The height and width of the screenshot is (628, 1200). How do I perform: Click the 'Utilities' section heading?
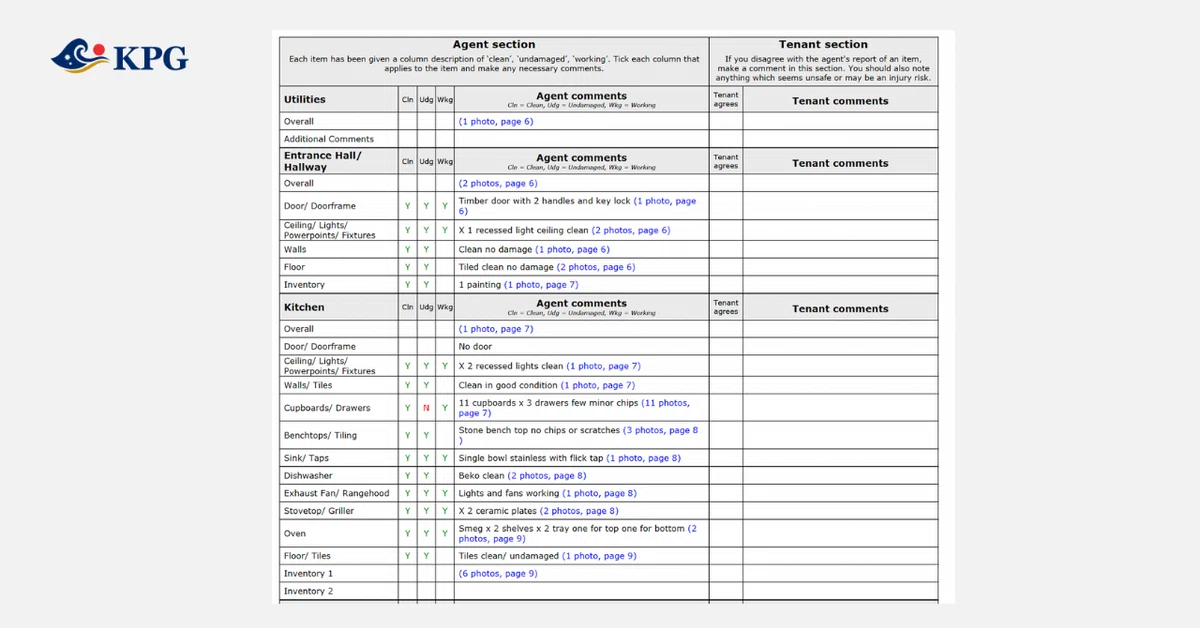click(x=305, y=99)
